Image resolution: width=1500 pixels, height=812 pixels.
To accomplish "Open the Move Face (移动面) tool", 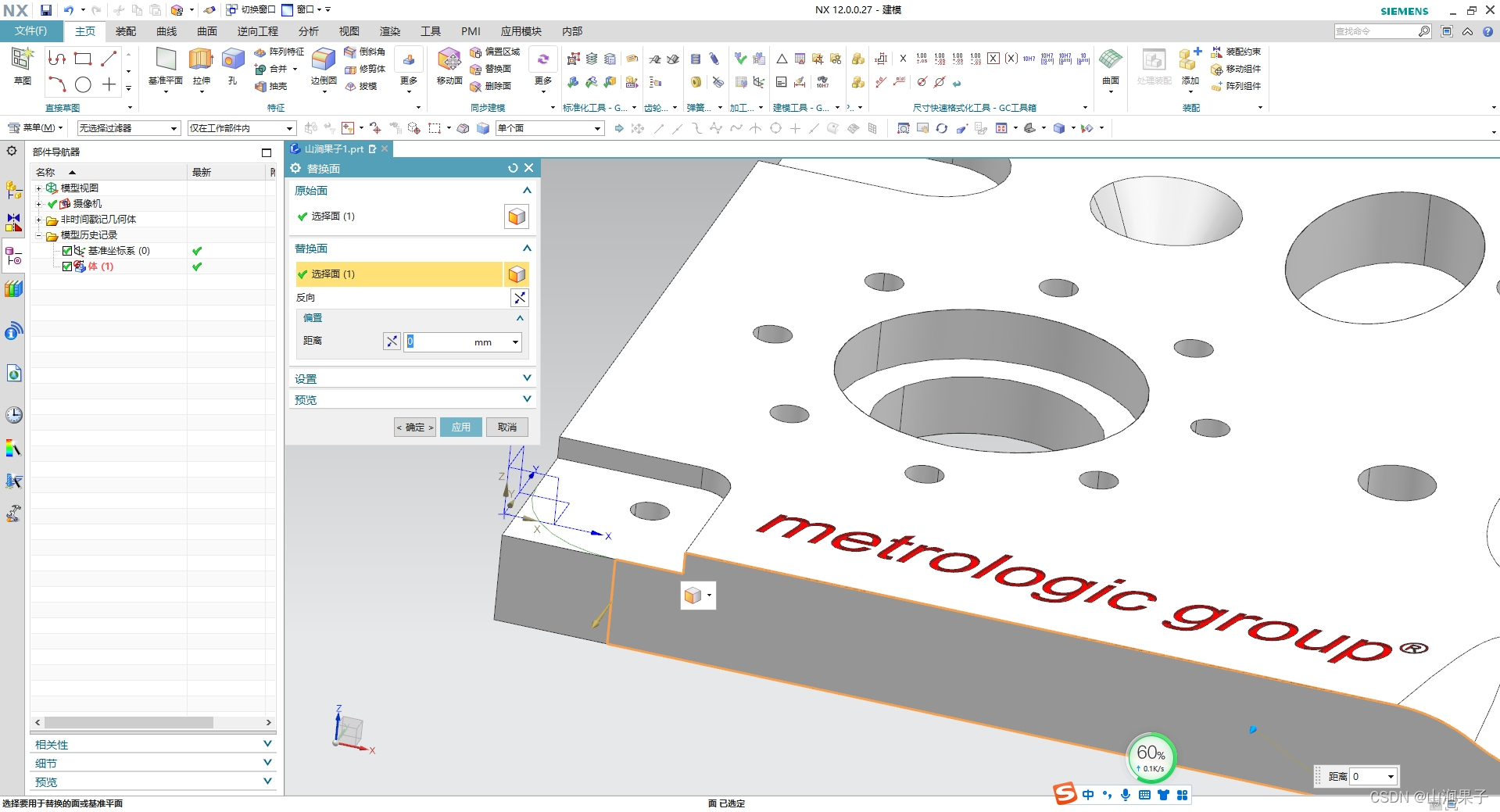I will coord(449,66).
